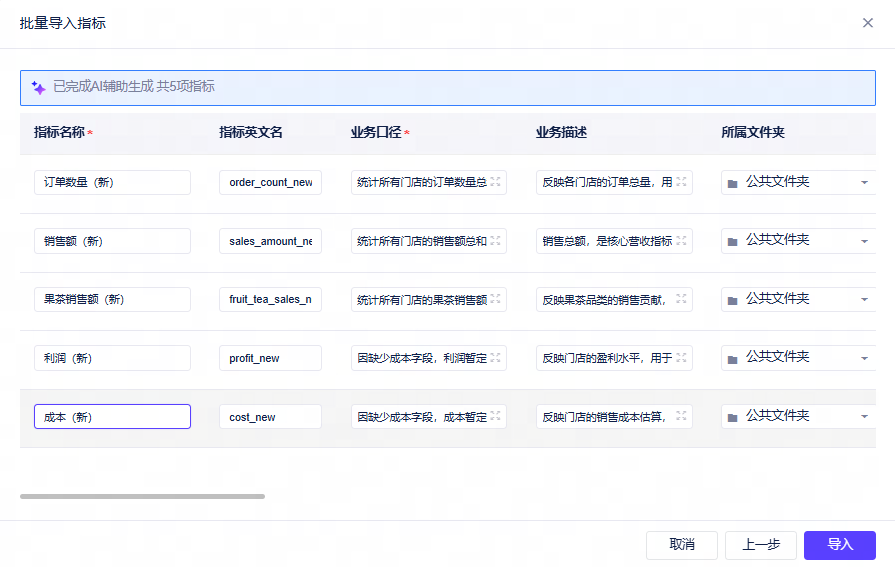Click the AI sparkle icon in banner
This screenshot has height=567, width=895.
(38, 87)
